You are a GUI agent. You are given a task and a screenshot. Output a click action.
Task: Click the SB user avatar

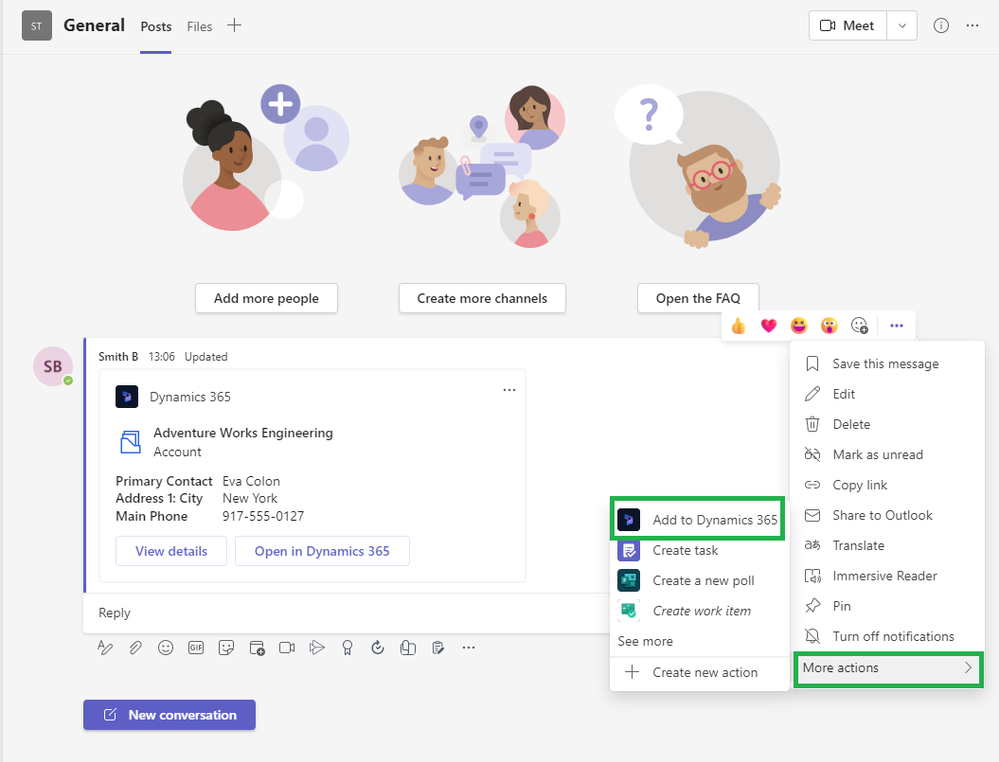pos(53,366)
